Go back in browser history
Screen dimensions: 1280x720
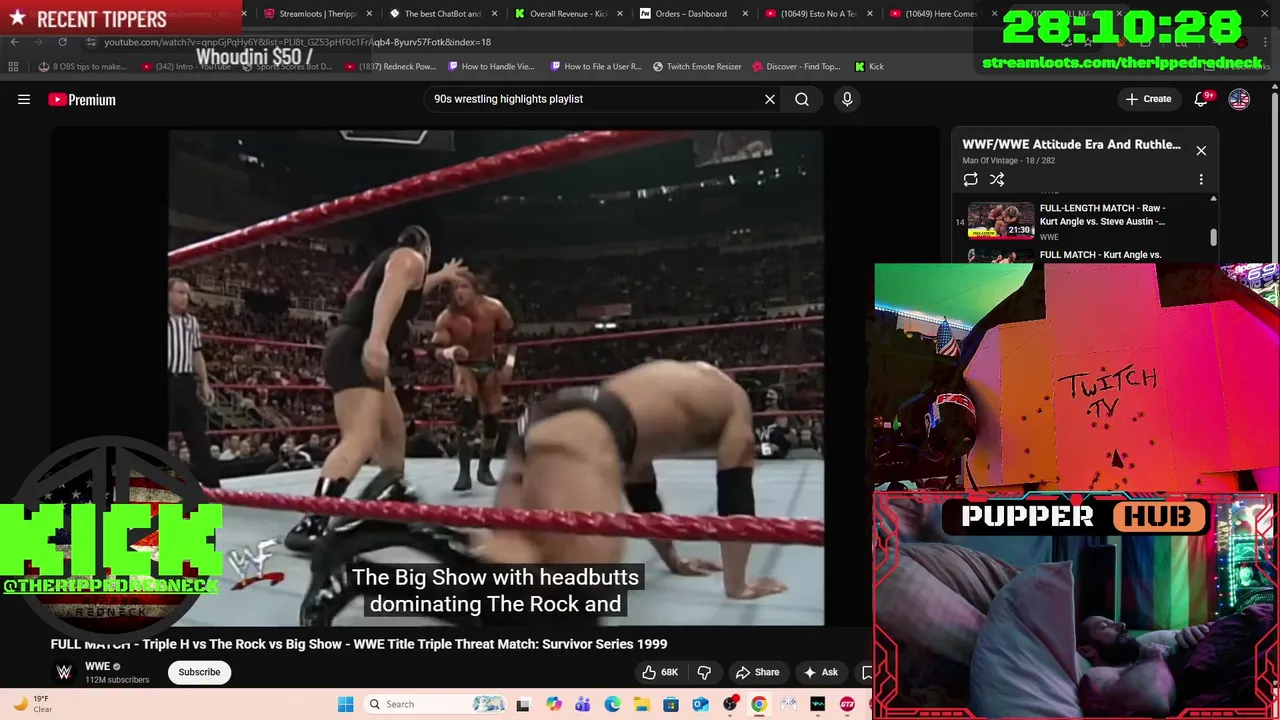[x=14, y=42]
